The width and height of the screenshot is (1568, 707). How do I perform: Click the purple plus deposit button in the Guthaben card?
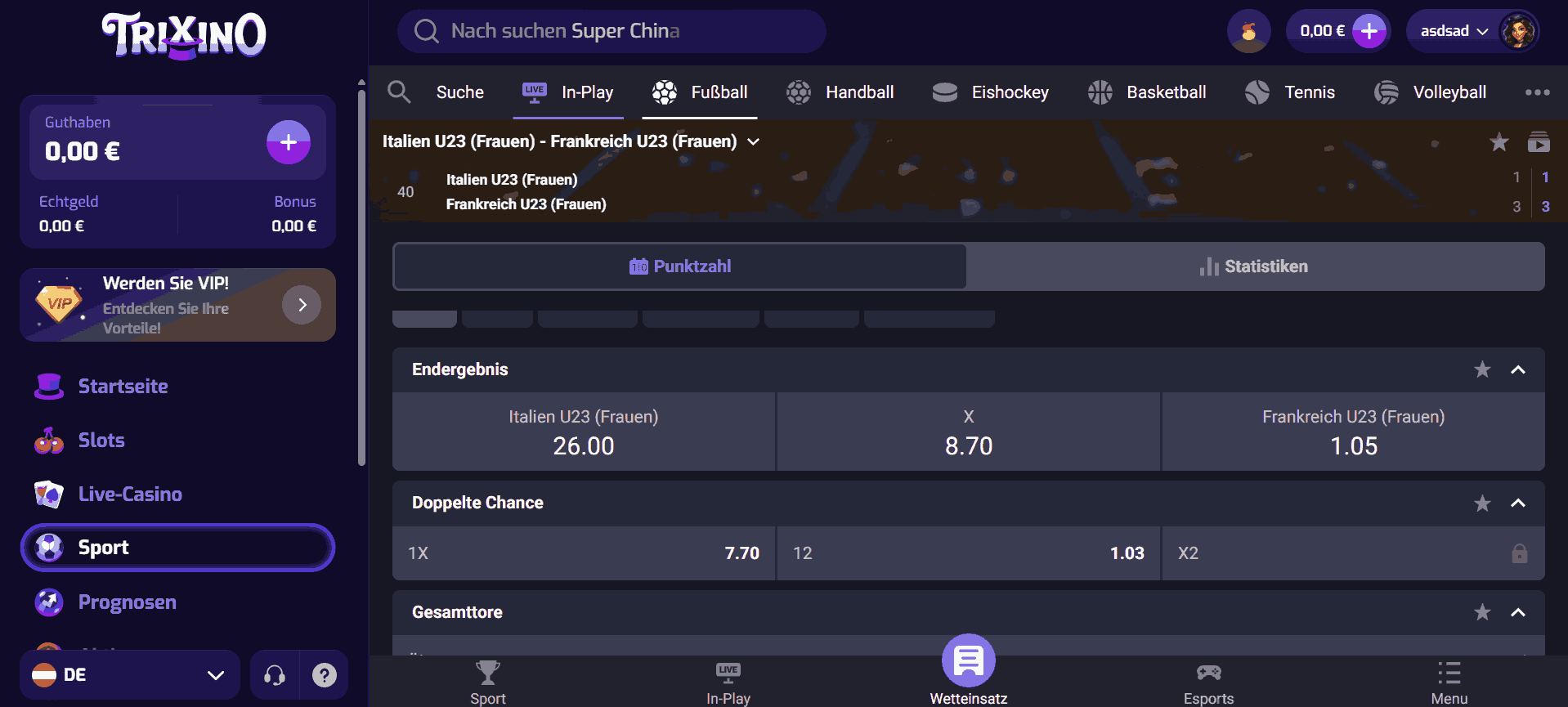coord(289,142)
